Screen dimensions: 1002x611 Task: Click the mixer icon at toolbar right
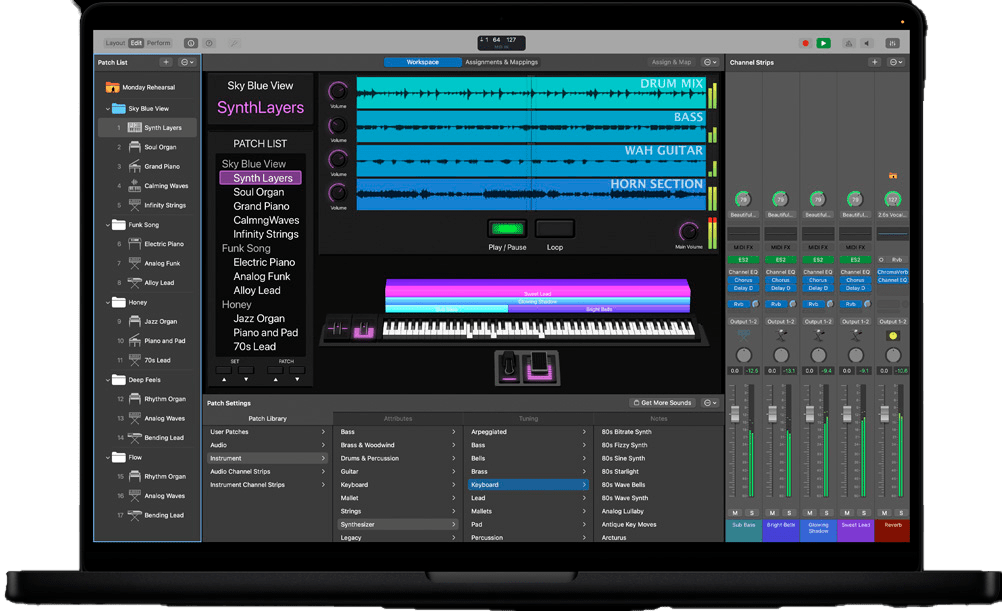[x=892, y=43]
